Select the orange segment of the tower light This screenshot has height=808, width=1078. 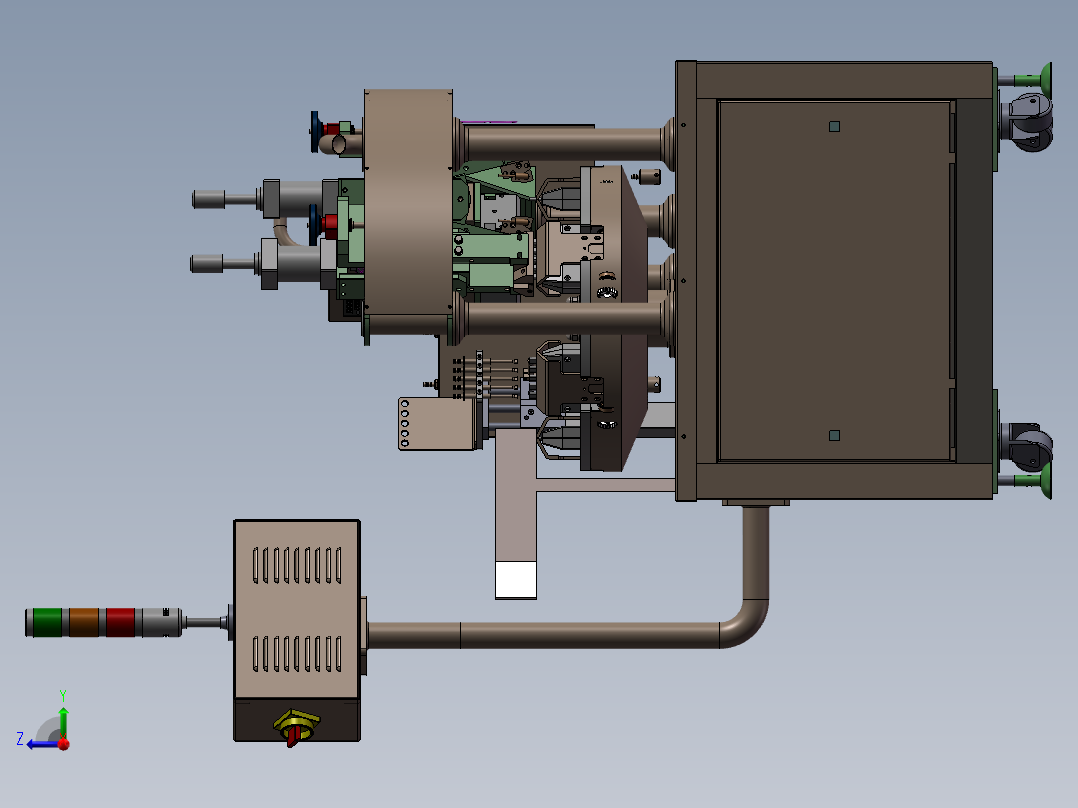point(84,622)
